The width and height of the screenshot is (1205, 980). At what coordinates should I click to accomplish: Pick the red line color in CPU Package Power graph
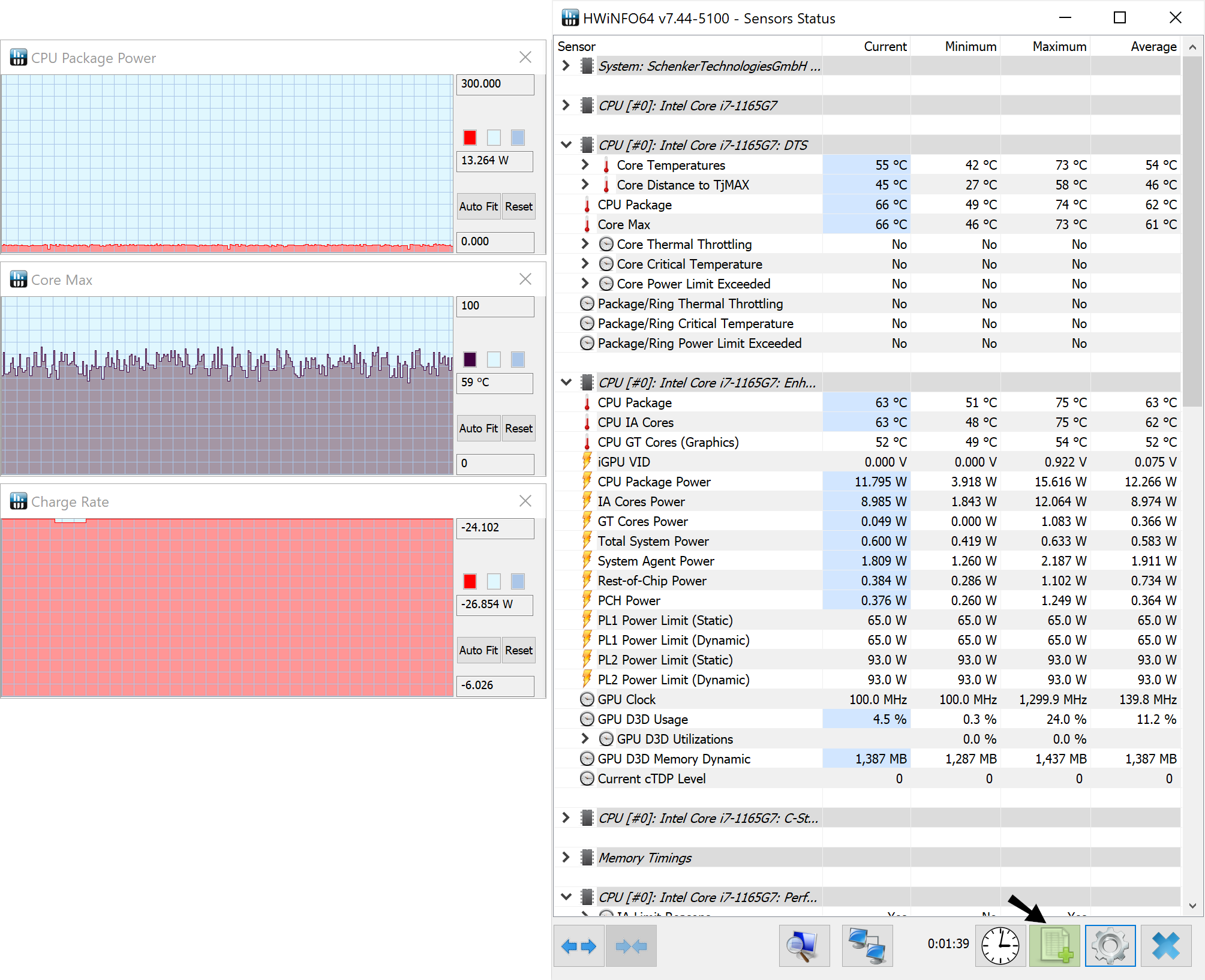coord(470,137)
